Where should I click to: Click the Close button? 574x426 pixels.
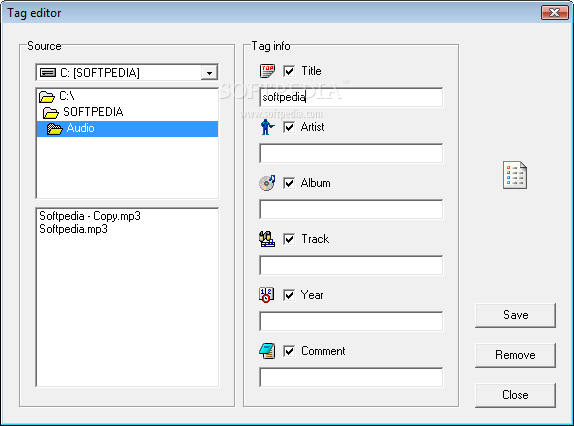coord(515,395)
